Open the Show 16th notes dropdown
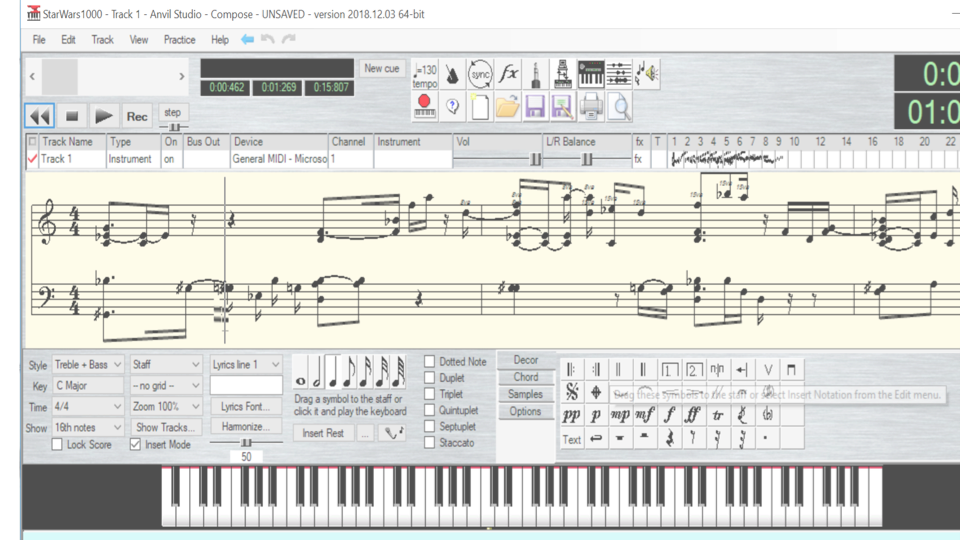960x540 pixels. coord(88,427)
